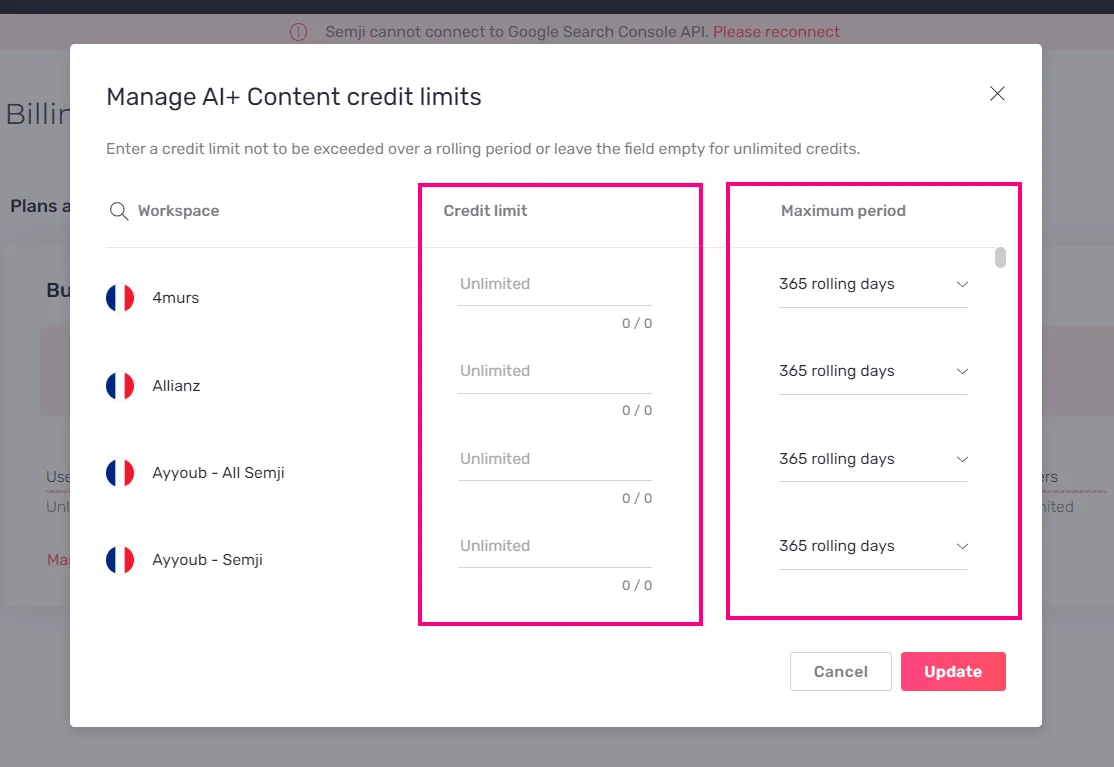Click the workspace list scrollbar thumb
This screenshot has width=1114, height=767.
point(1000,257)
